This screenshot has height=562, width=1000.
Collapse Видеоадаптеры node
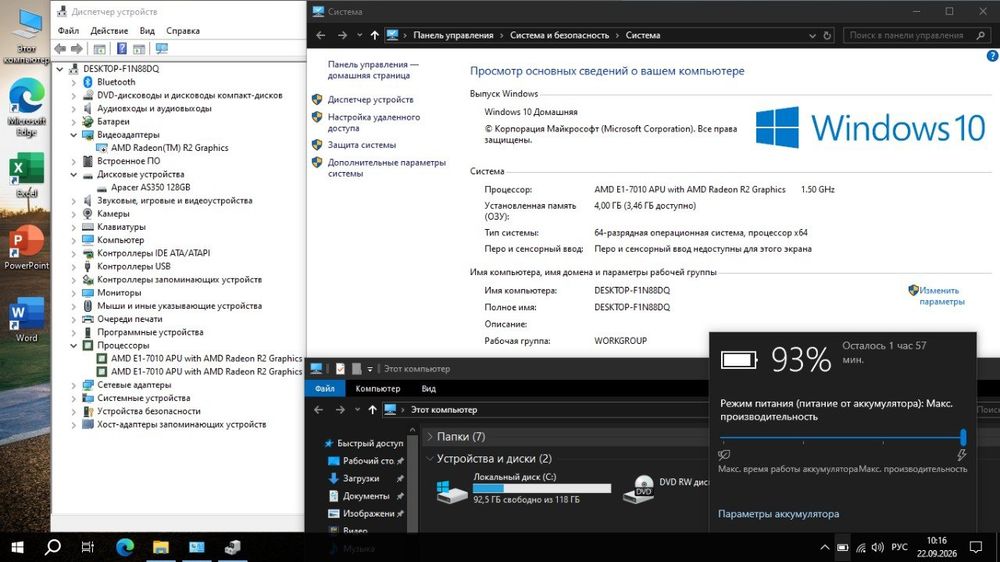pos(74,135)
